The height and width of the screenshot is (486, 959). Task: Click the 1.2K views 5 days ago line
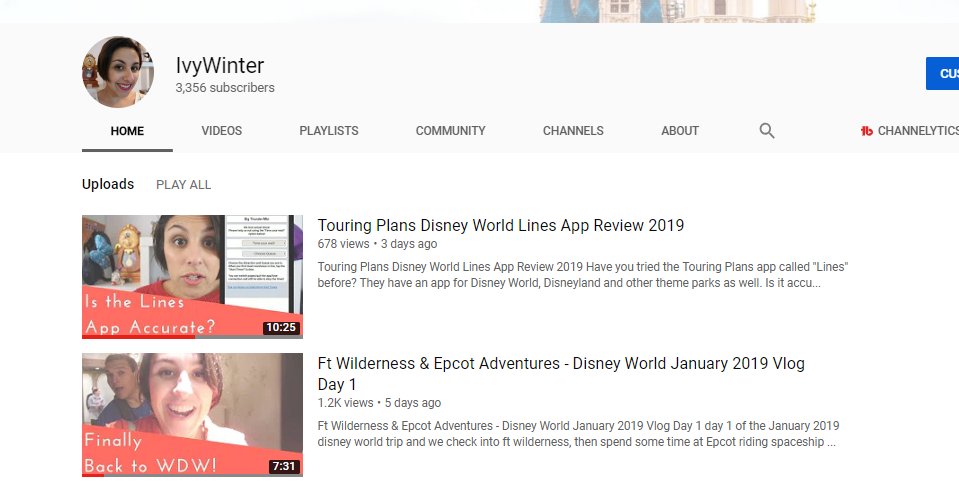pos(379,403)
